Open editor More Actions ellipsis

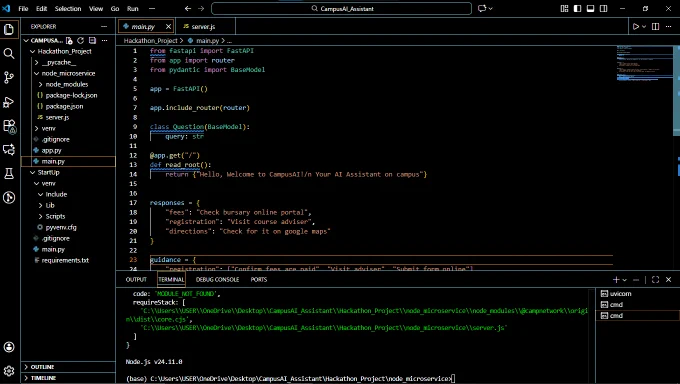pyautogui.click(x=668, y=26)
